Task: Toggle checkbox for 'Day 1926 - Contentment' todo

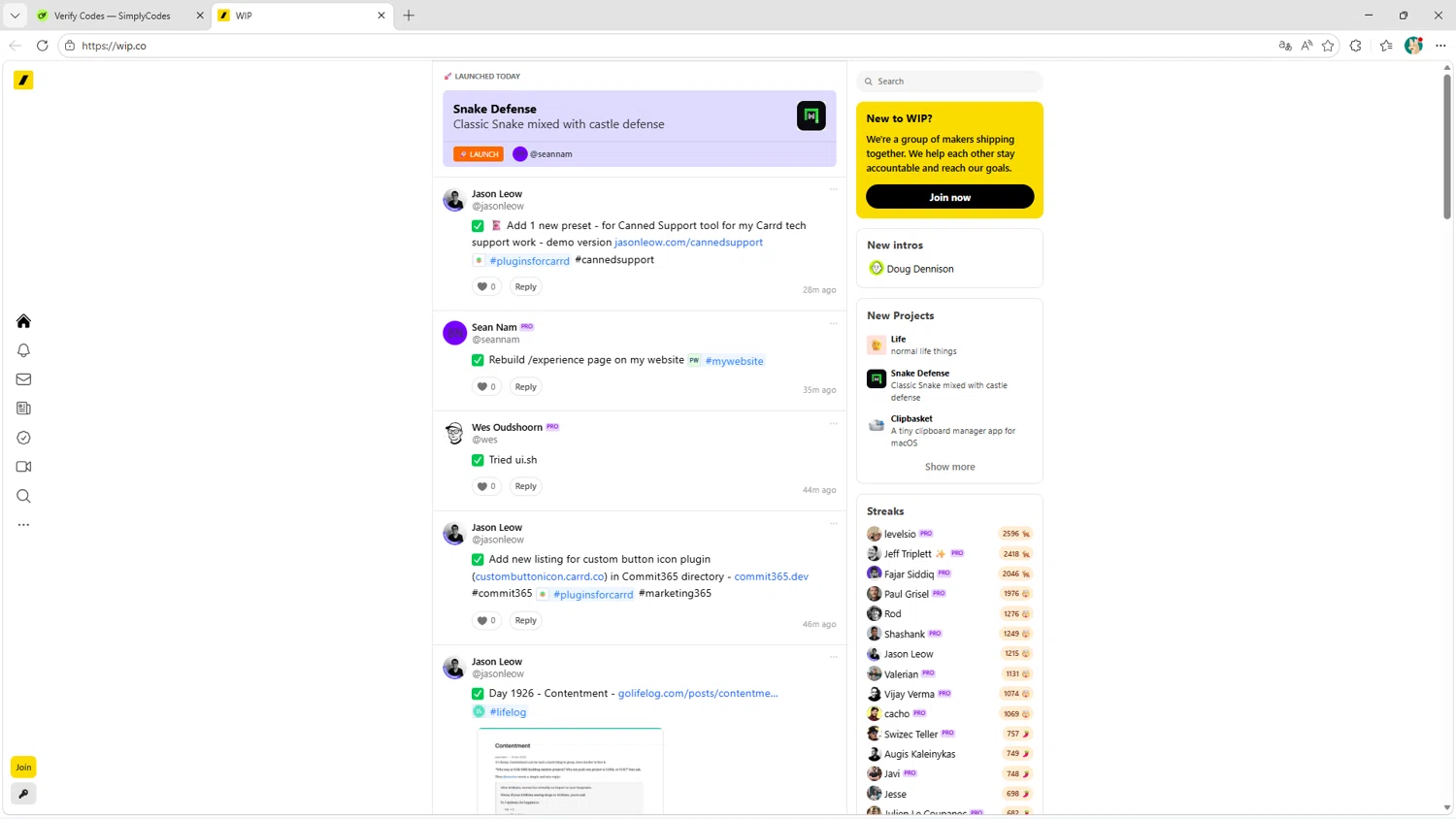Action: 478,694
